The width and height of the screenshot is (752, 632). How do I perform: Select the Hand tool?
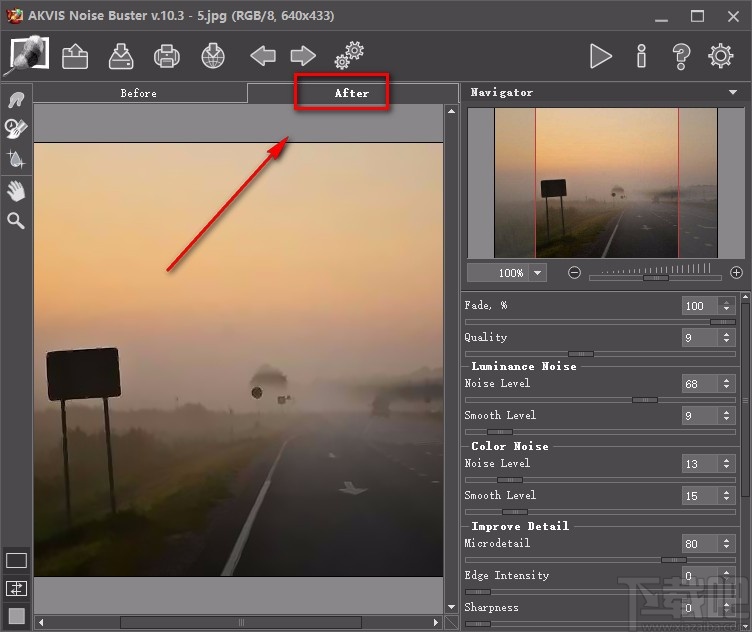[16, 190]
